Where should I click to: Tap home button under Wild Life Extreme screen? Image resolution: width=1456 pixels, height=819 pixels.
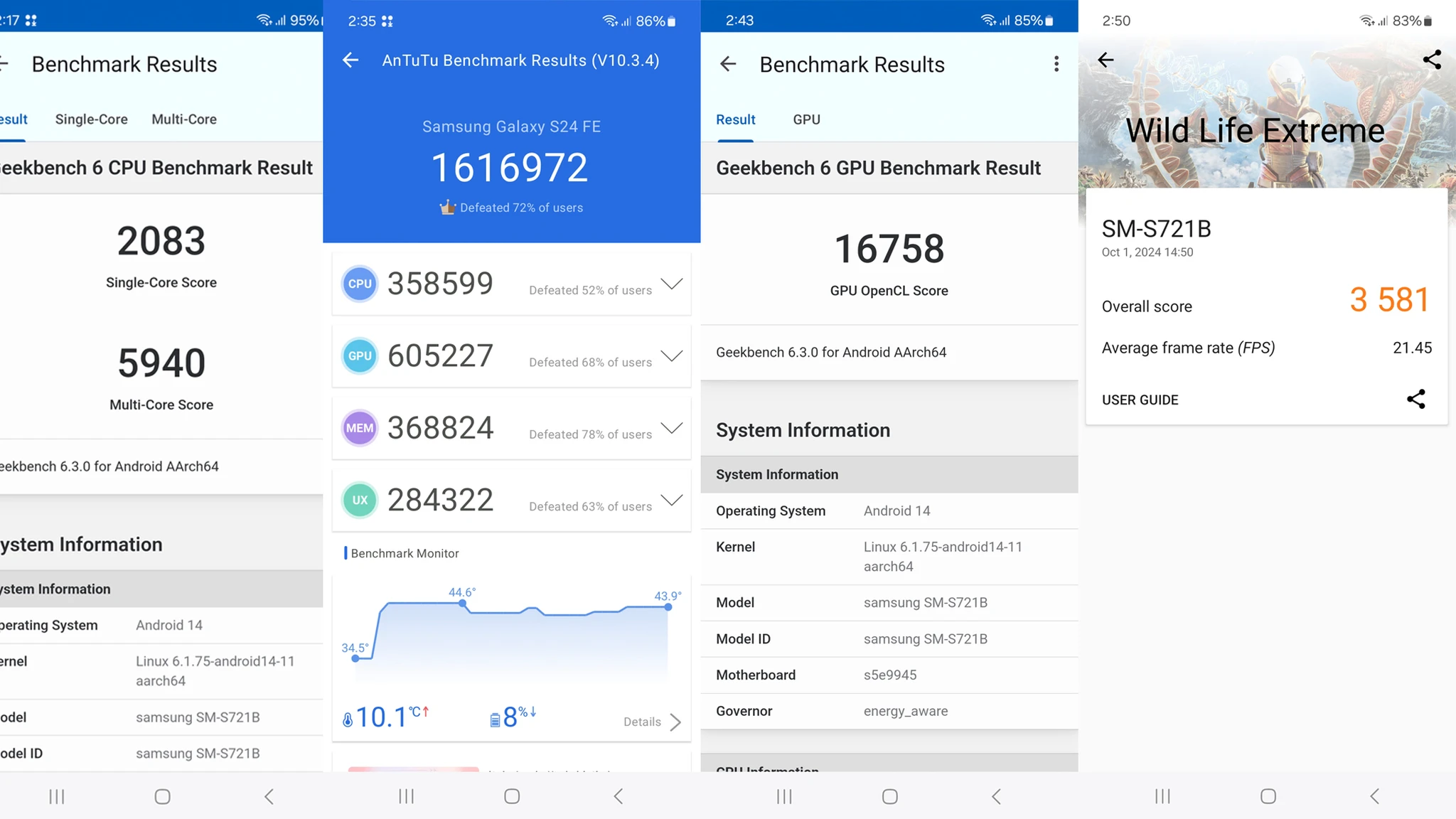click(x=1268, y=796)
